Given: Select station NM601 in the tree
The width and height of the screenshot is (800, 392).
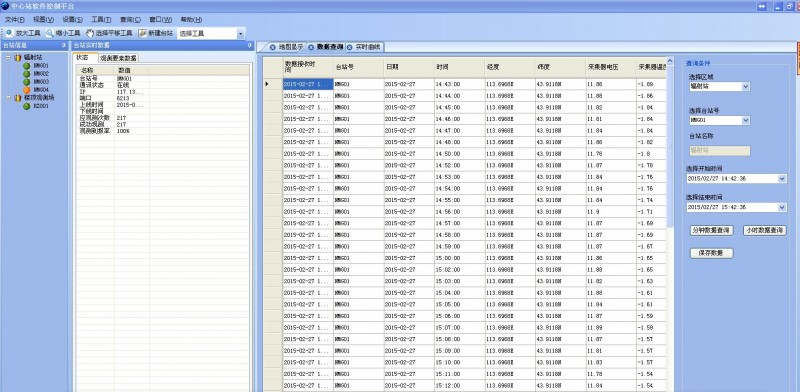Looking at the screenshot, I should click(41, 66).
